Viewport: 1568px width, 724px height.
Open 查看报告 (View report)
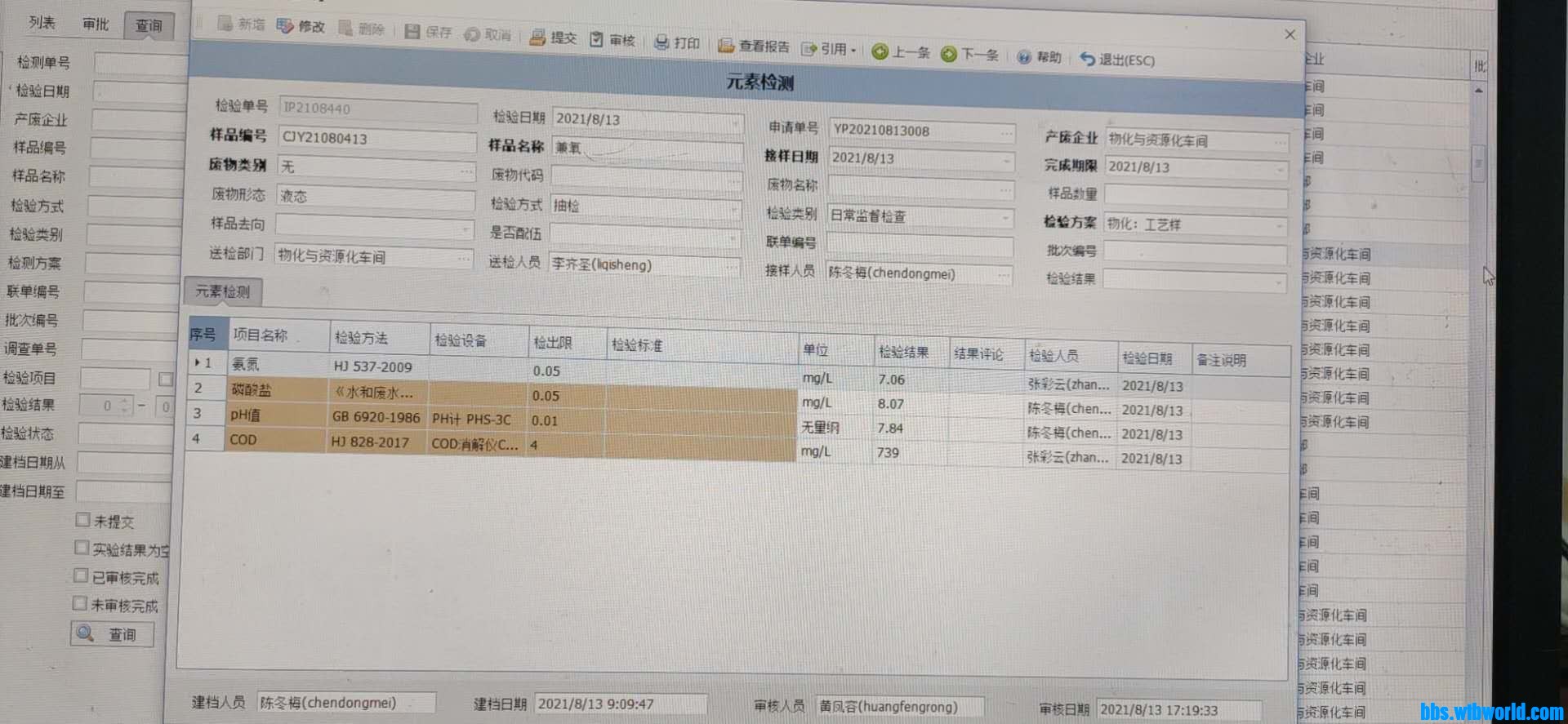click(x=754, y=46)
